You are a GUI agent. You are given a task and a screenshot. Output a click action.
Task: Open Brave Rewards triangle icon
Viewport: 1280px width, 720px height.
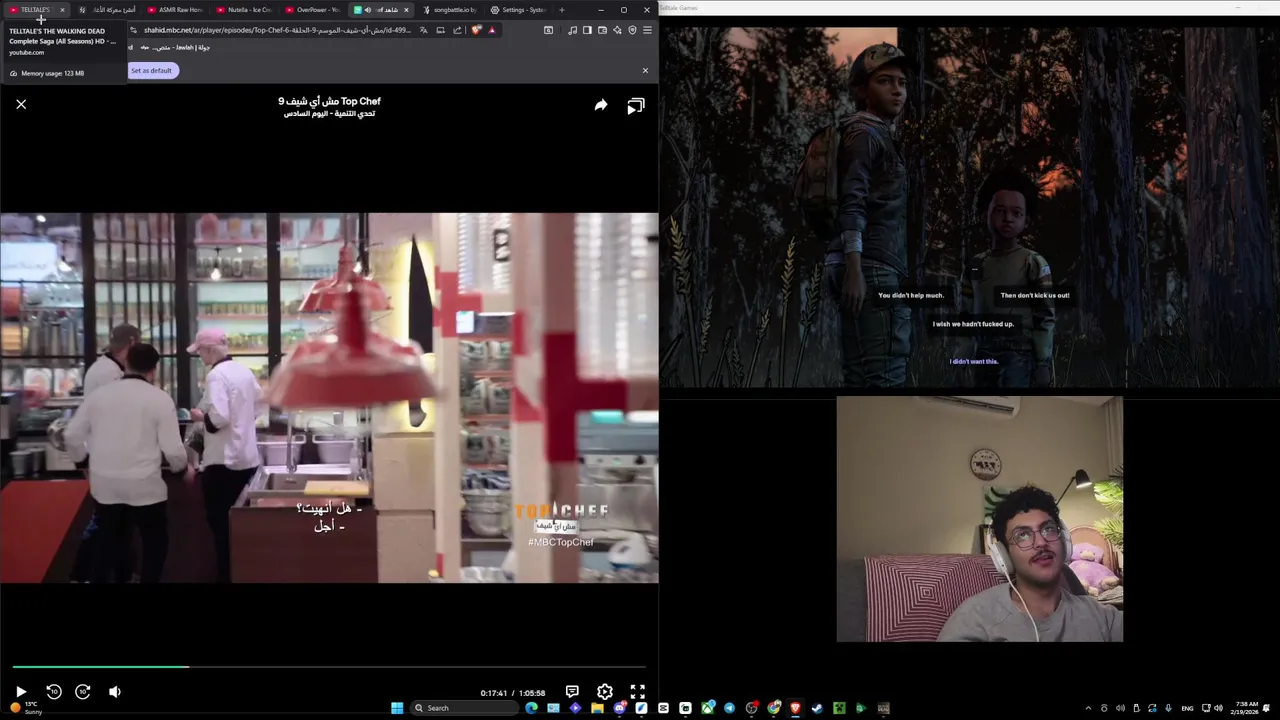[492, 30]
